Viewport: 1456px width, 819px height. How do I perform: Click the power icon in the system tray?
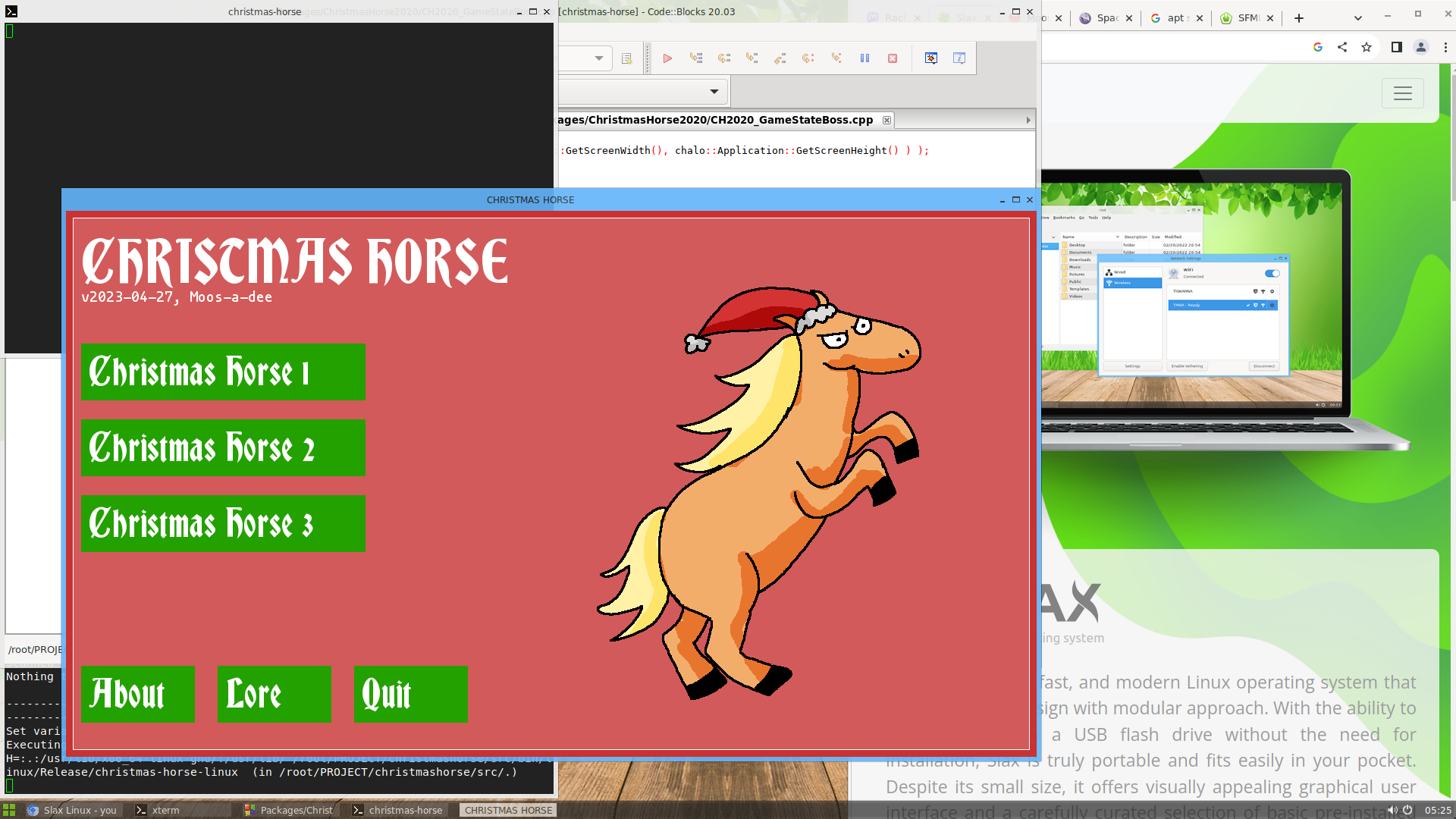coord(1407,810)
